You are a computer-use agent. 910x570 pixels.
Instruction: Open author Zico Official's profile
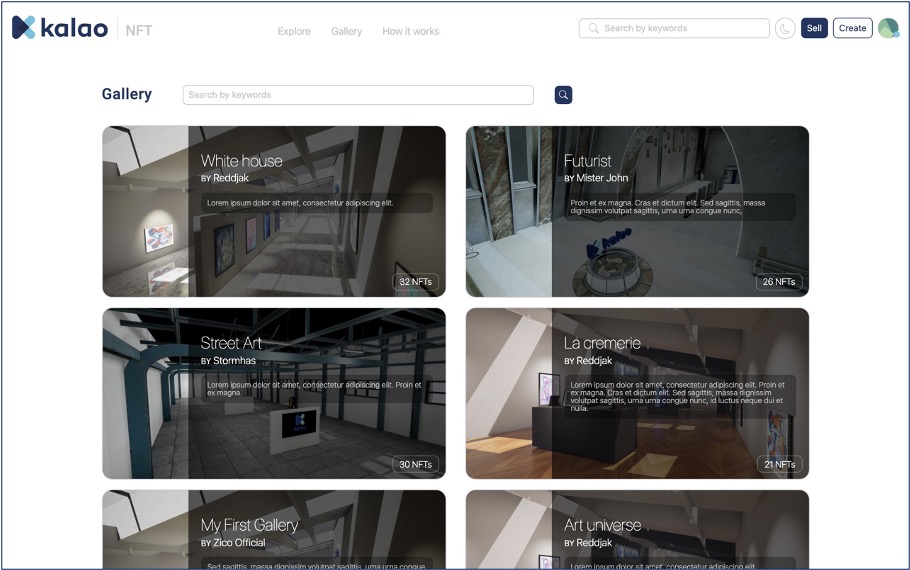point(239,543)
